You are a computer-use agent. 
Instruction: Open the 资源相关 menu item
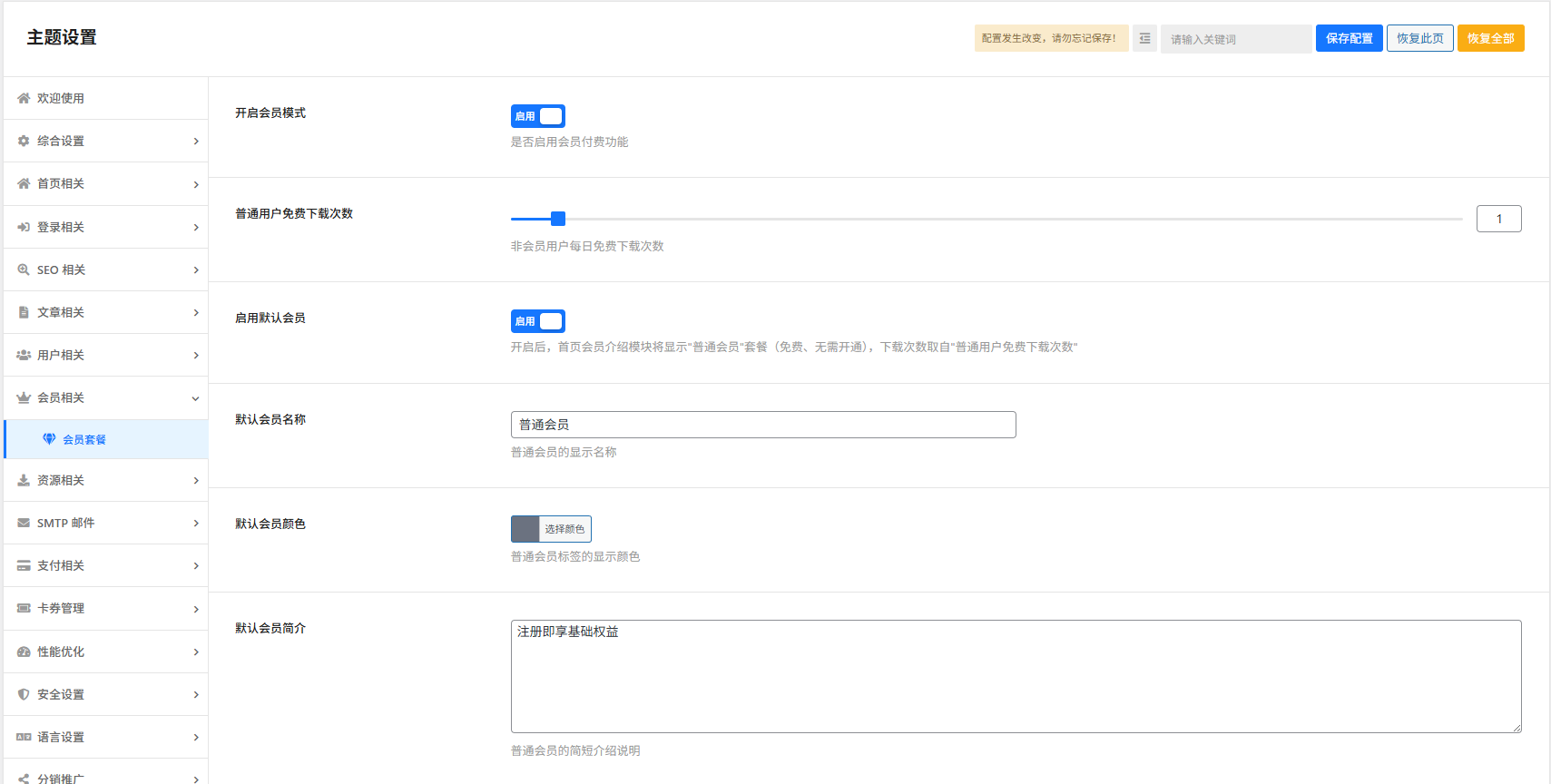pos(61,480)
